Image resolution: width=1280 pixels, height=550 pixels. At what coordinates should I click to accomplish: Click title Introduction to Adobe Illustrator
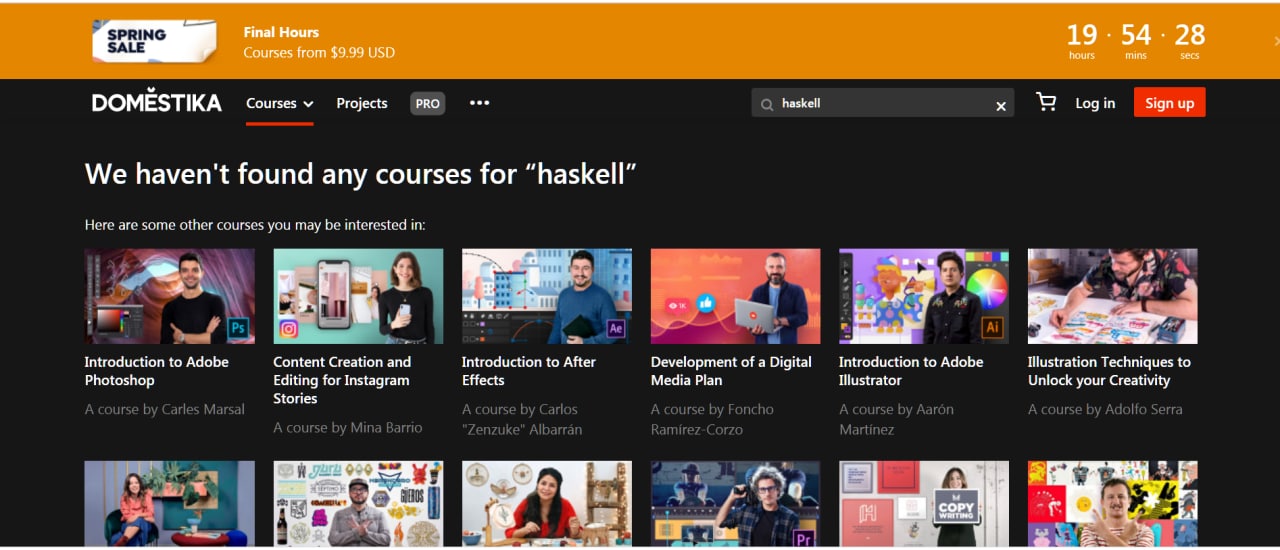(911, 371)
